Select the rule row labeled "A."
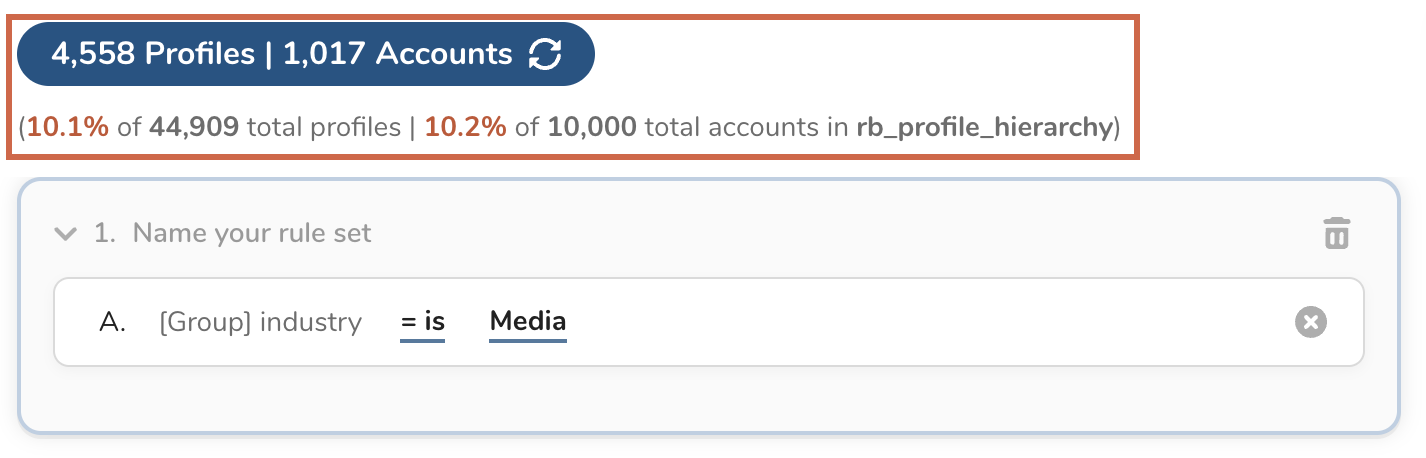Viewport: 1426px width, 458px height. click(x=113, y=322)
